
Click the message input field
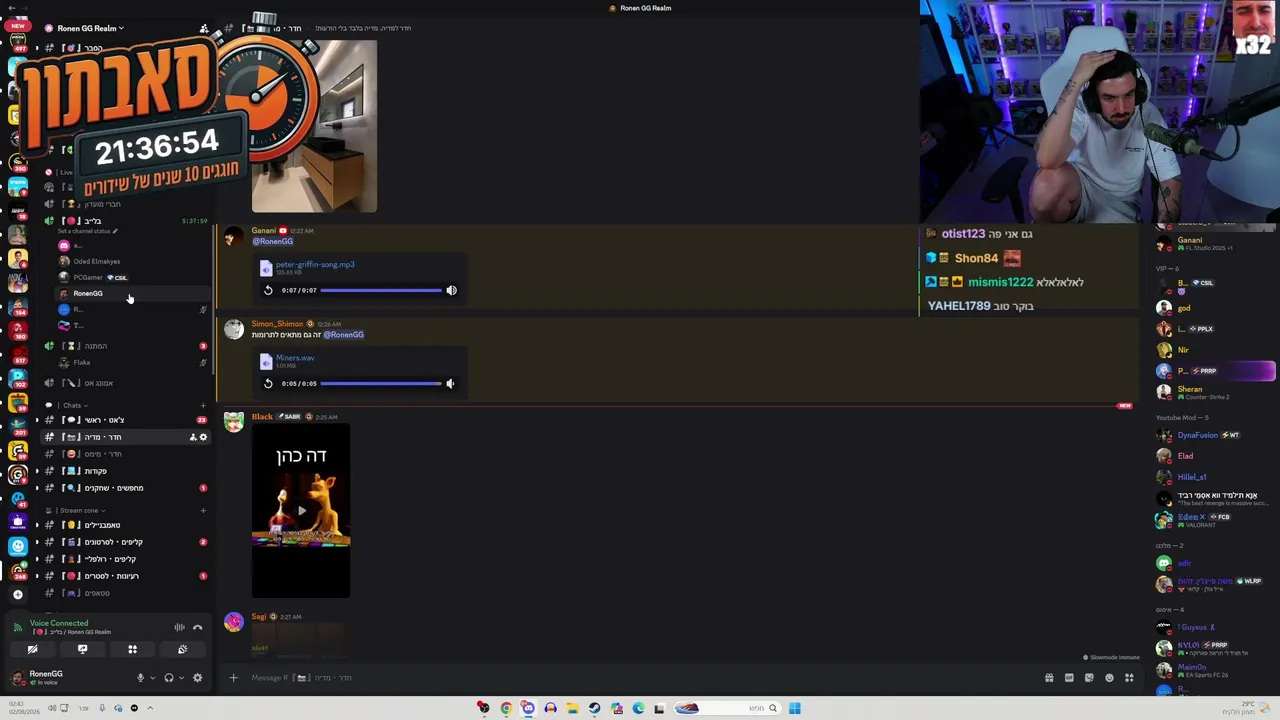640,678
